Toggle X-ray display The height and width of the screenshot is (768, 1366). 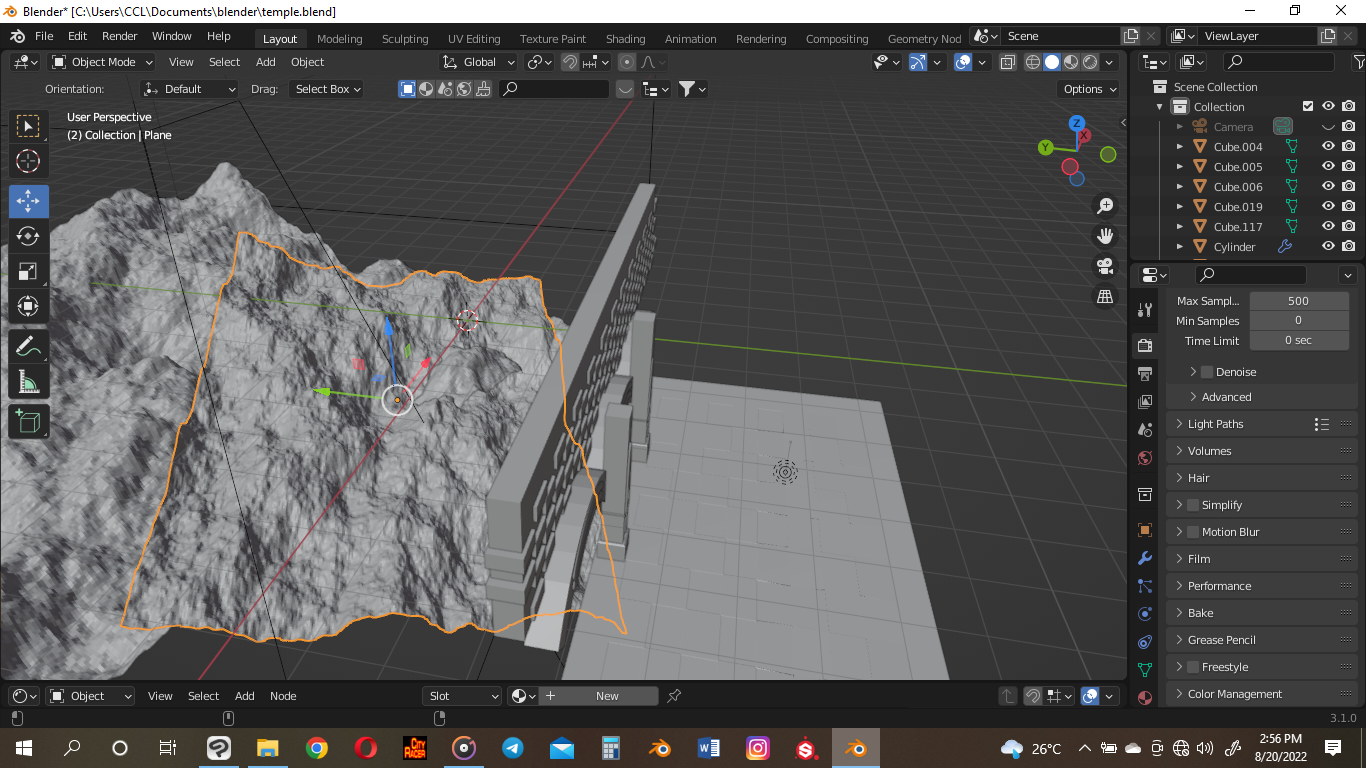click(x=1008, y=62)
